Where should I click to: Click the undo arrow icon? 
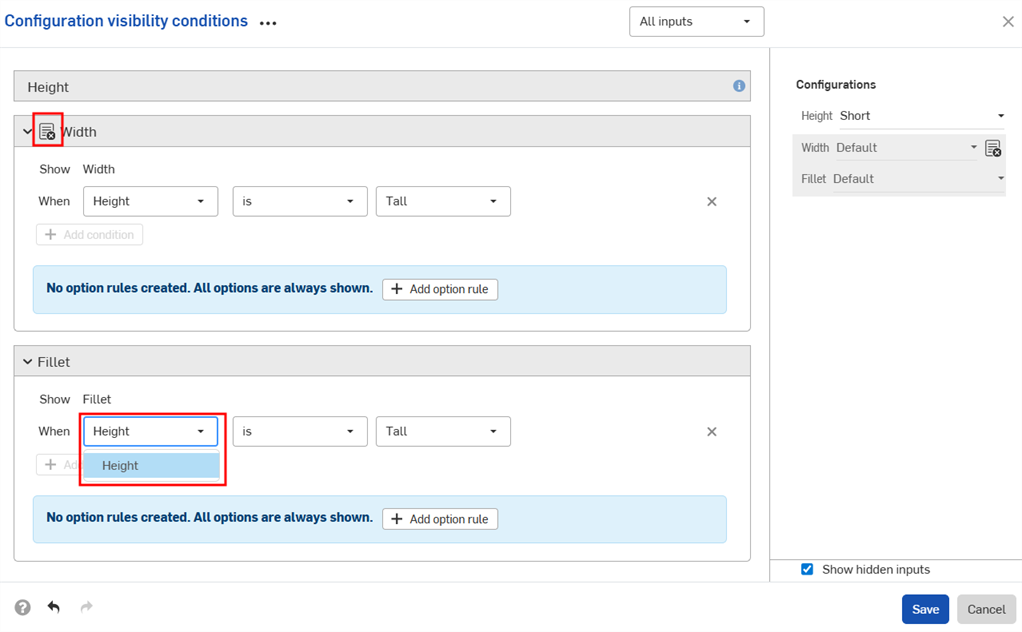coord(53,607)
